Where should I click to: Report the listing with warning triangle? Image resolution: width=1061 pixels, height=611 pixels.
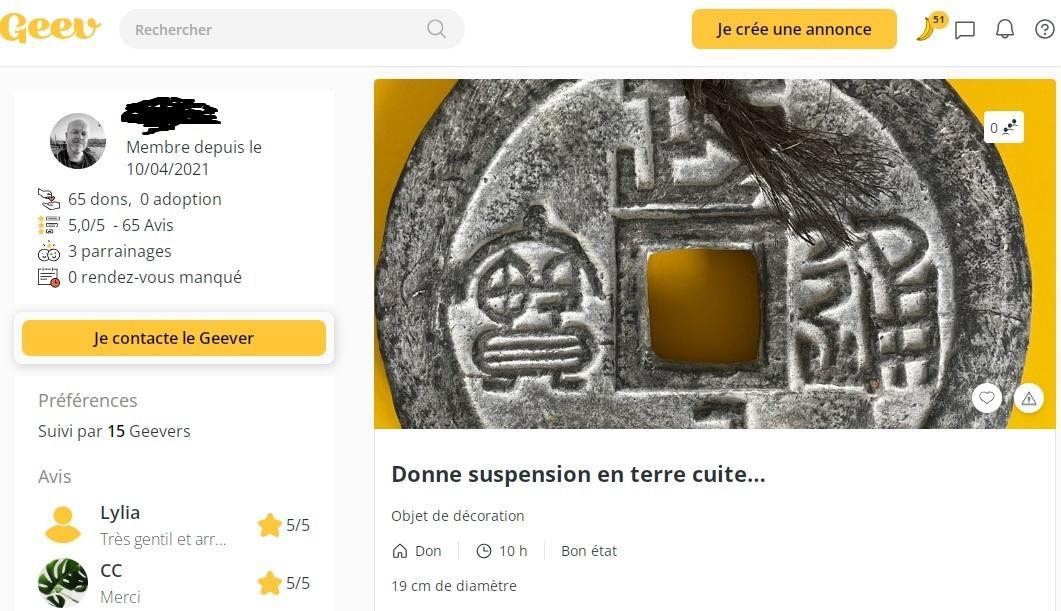pyautogui.click(x=1029, y=399)
